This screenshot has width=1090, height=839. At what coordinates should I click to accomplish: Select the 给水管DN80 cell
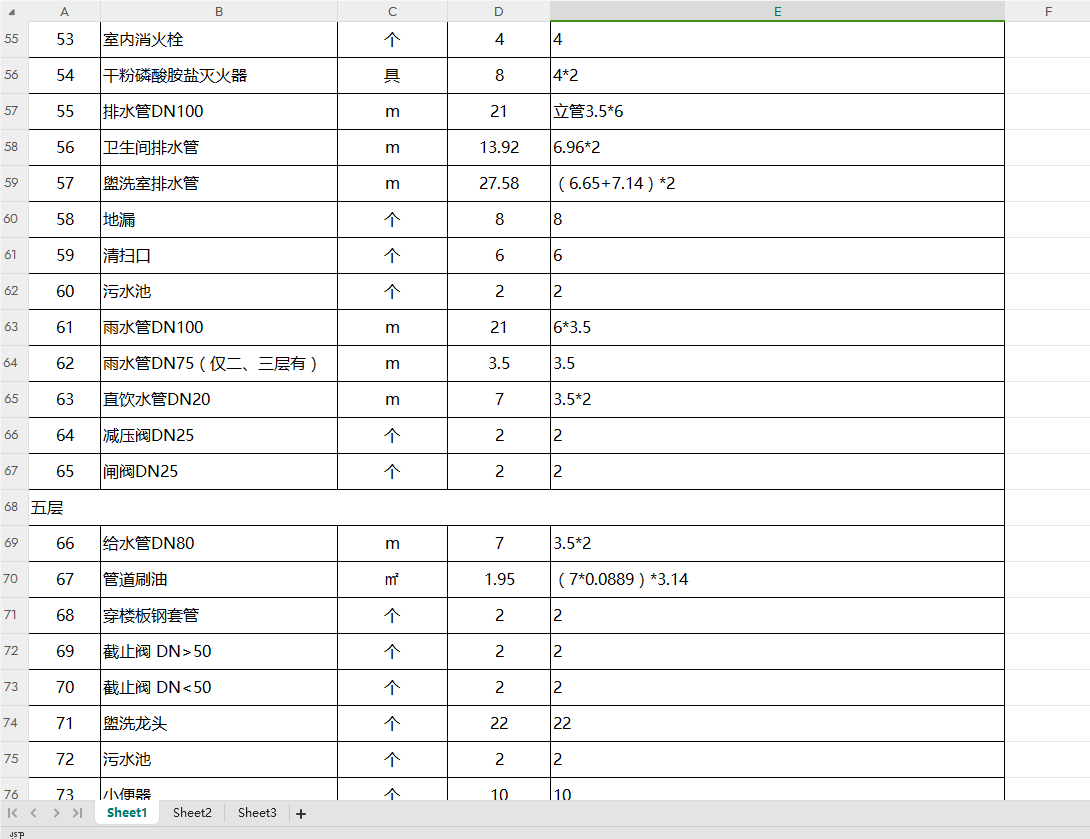click(219, 544)
